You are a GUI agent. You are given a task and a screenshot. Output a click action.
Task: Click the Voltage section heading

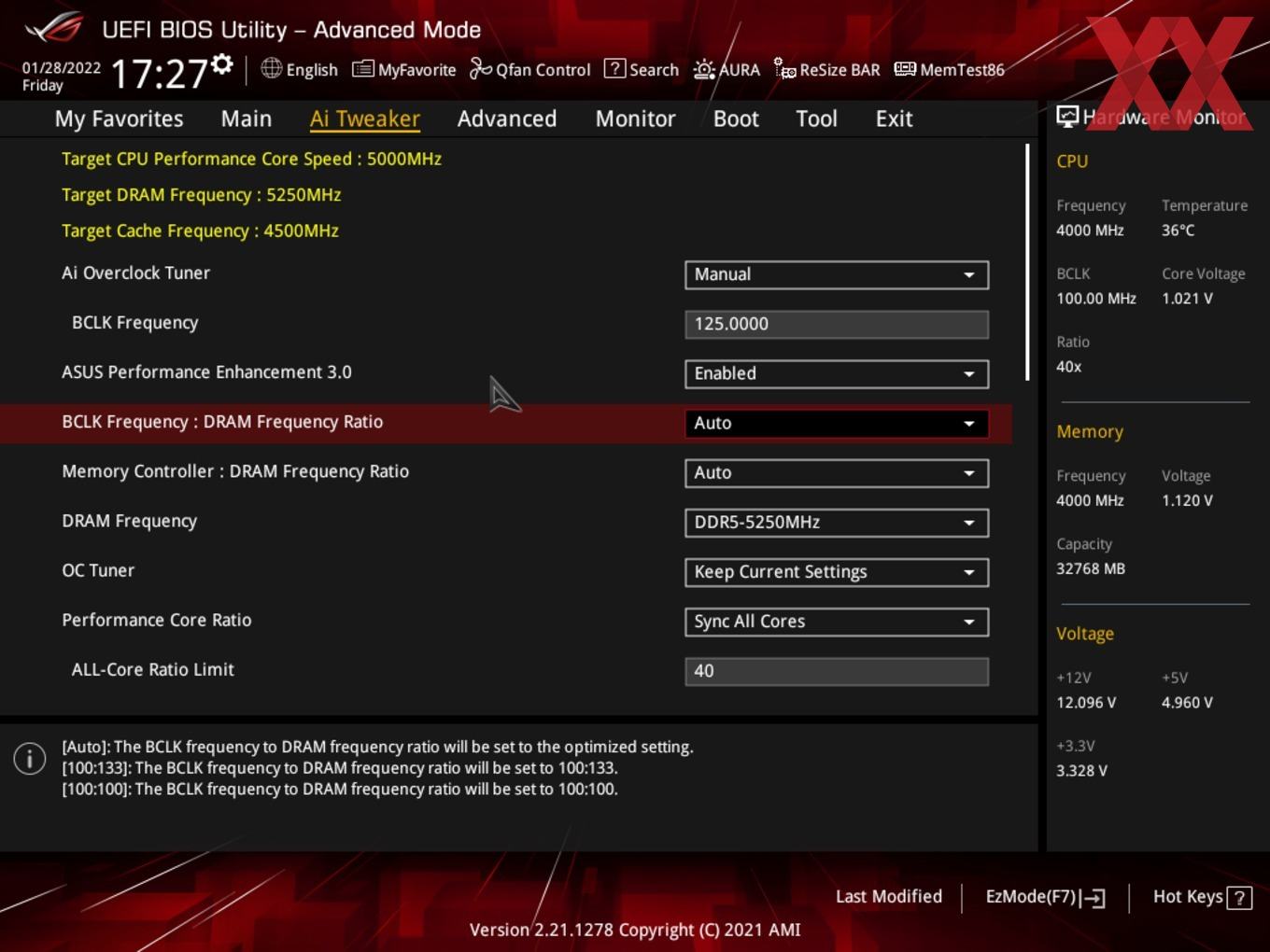coord(1085,633)
